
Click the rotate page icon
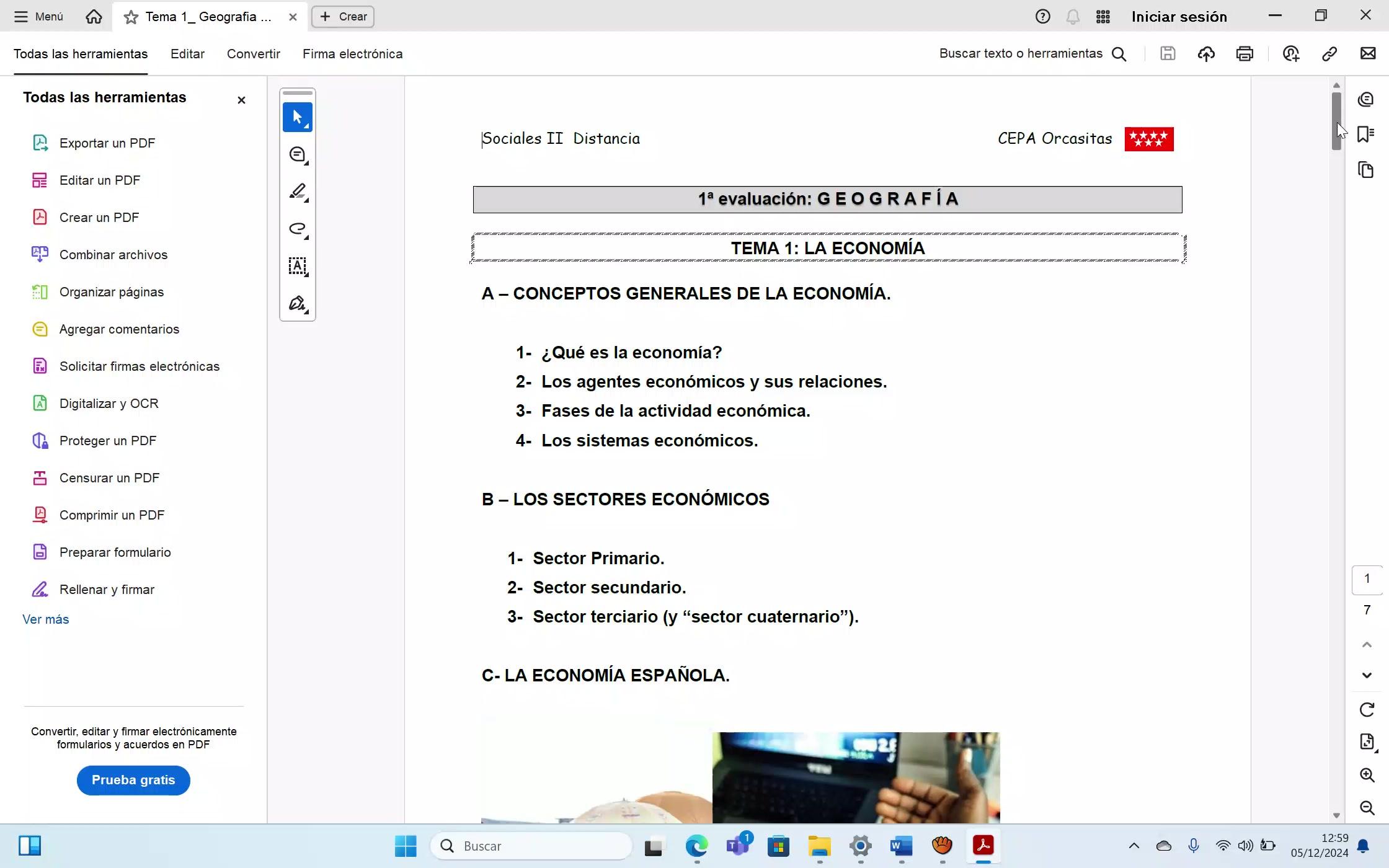[x=1367, y=709]
